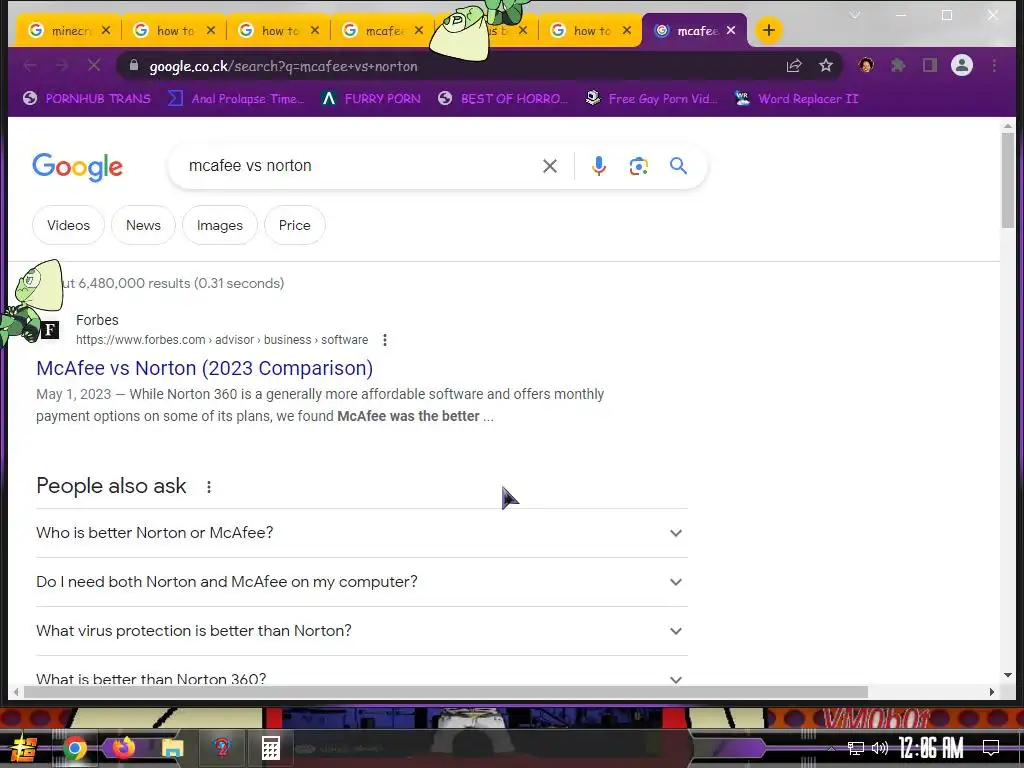Start voice search with the microphone icon
1024x768 pixels.
(598, 166)
